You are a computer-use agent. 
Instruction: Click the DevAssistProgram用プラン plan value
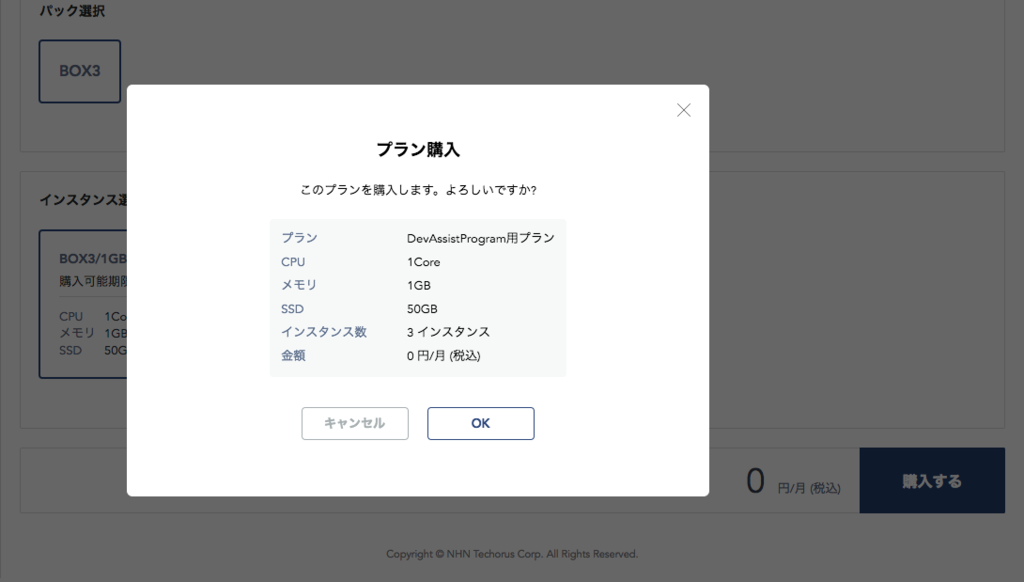tap(481, 238)
